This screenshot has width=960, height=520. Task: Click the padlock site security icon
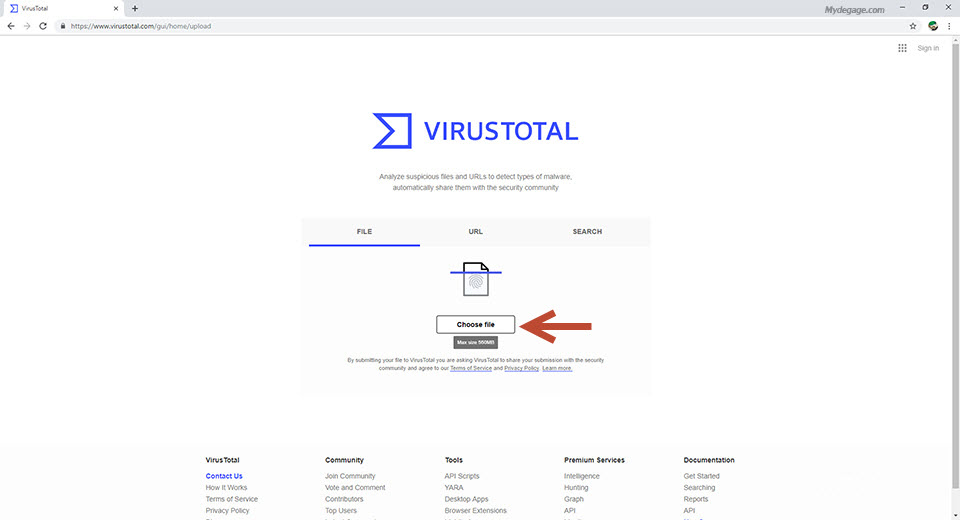point(62,26)
